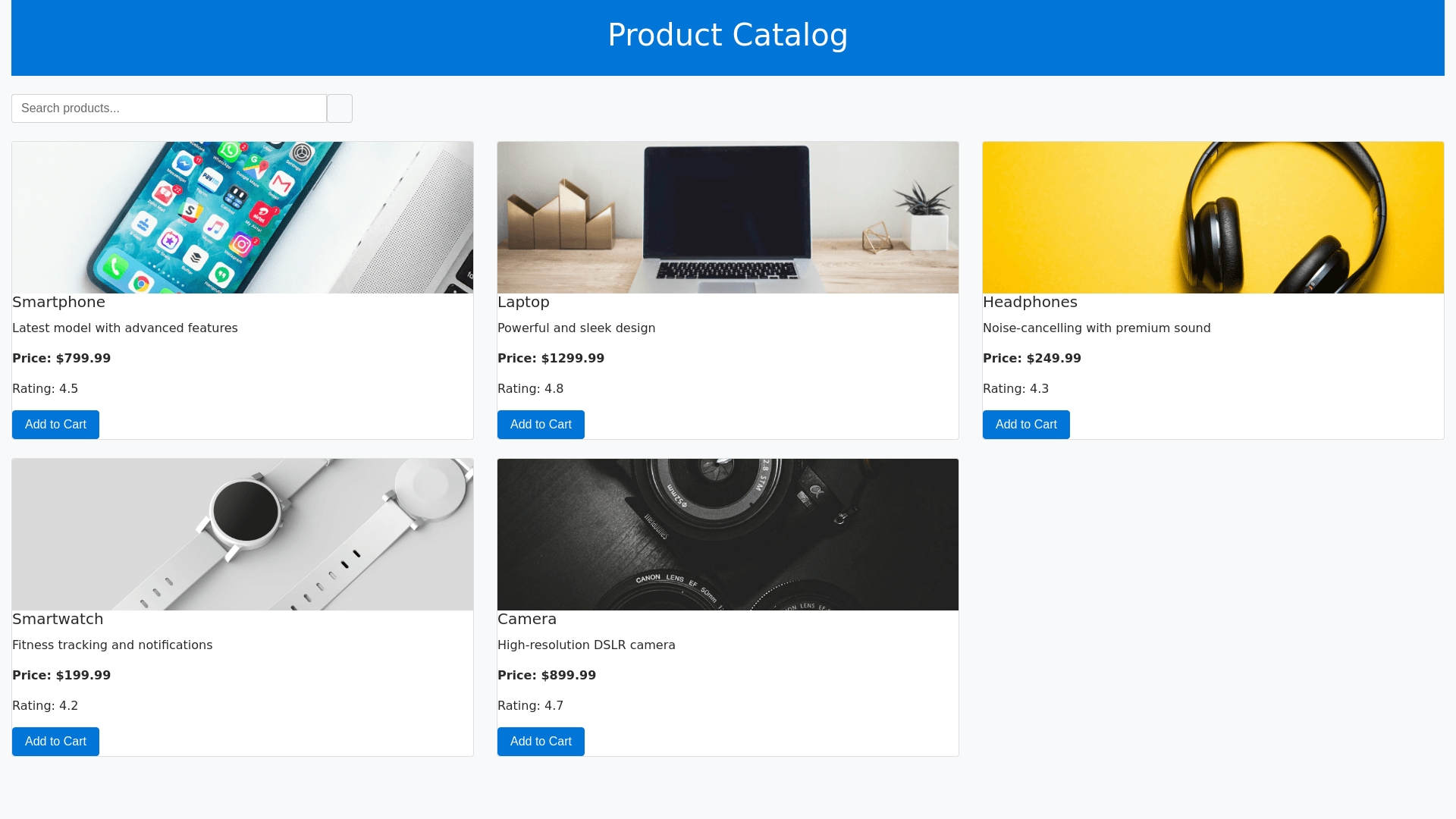Screen dimensions: 1456x819
Task: Click the Laptop product title
Action: (523, 302)
